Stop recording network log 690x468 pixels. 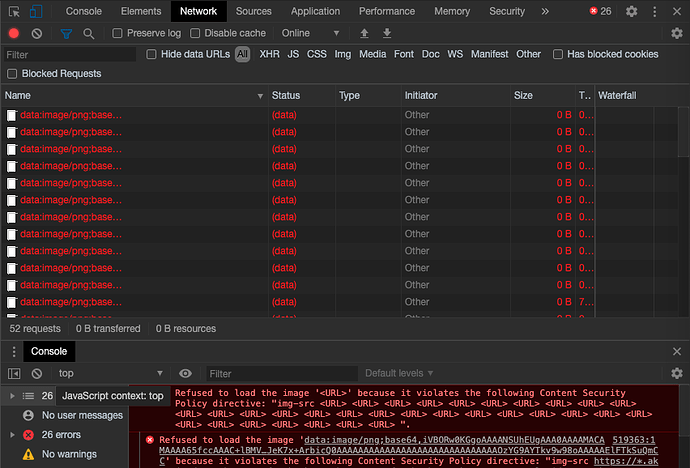coord(14,33)
